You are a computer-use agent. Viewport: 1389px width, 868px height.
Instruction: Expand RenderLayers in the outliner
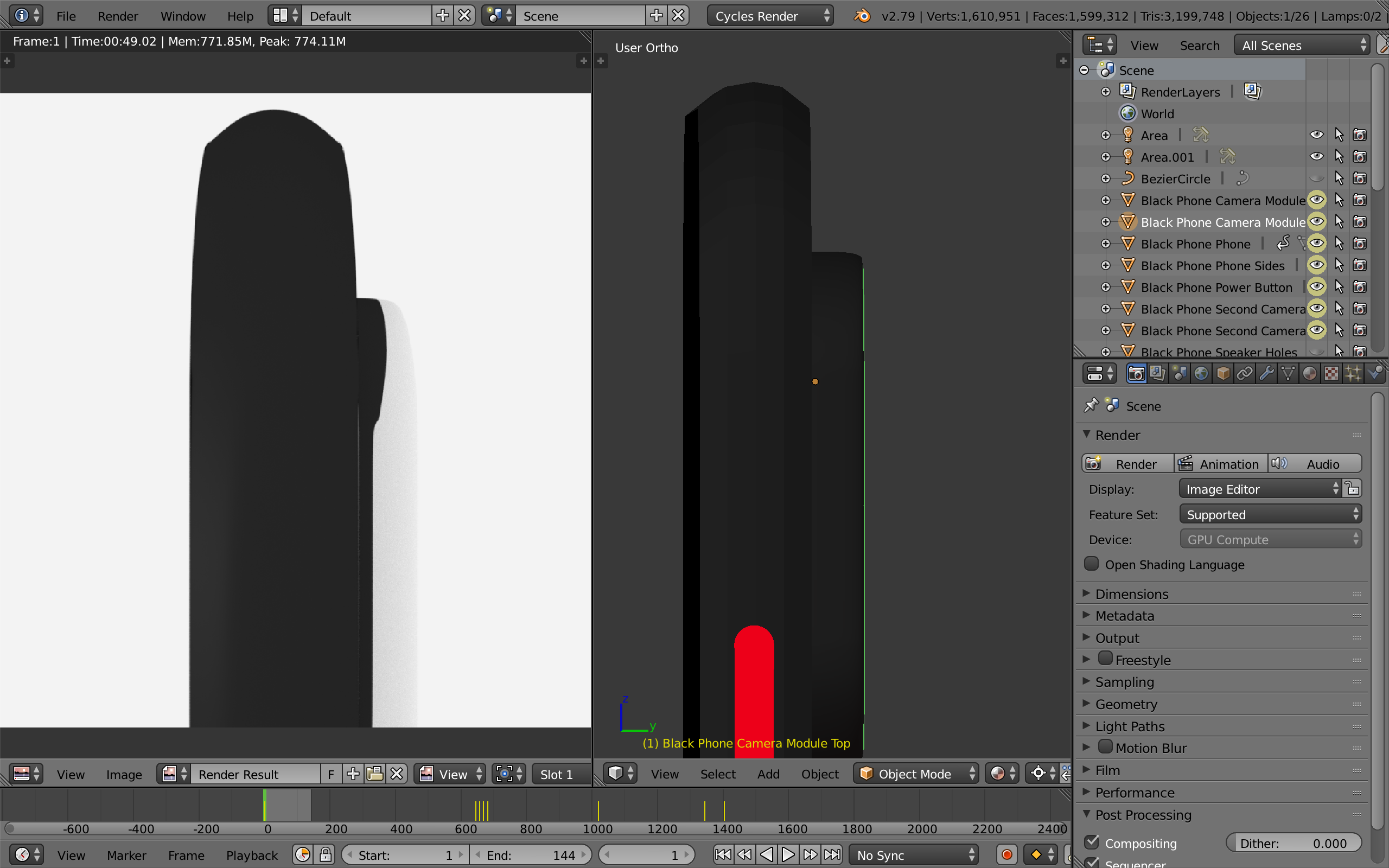click(1105, 92)
